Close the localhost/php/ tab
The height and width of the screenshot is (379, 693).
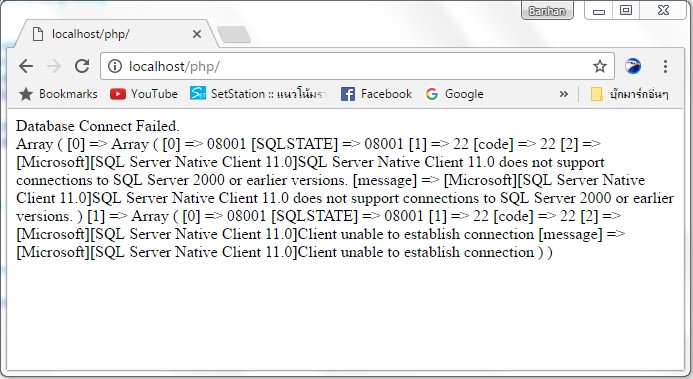(197, 34)
